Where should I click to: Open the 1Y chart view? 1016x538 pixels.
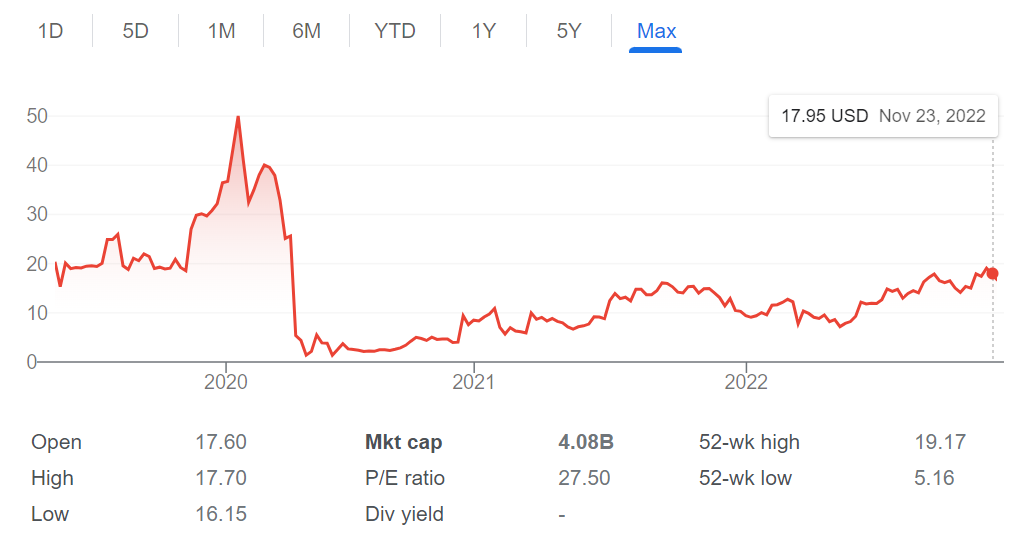[484, 31]
